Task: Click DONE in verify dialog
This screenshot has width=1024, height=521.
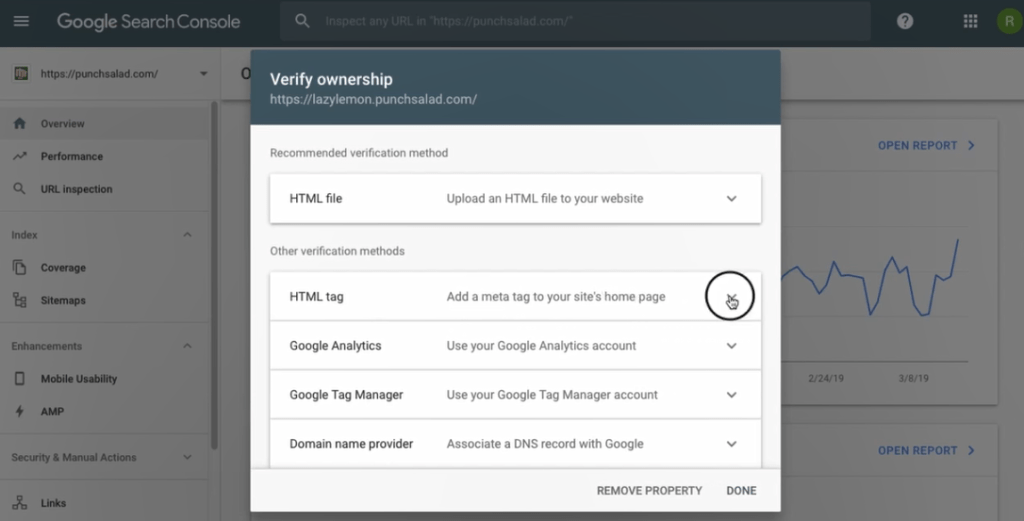Action: click(741, 490)
